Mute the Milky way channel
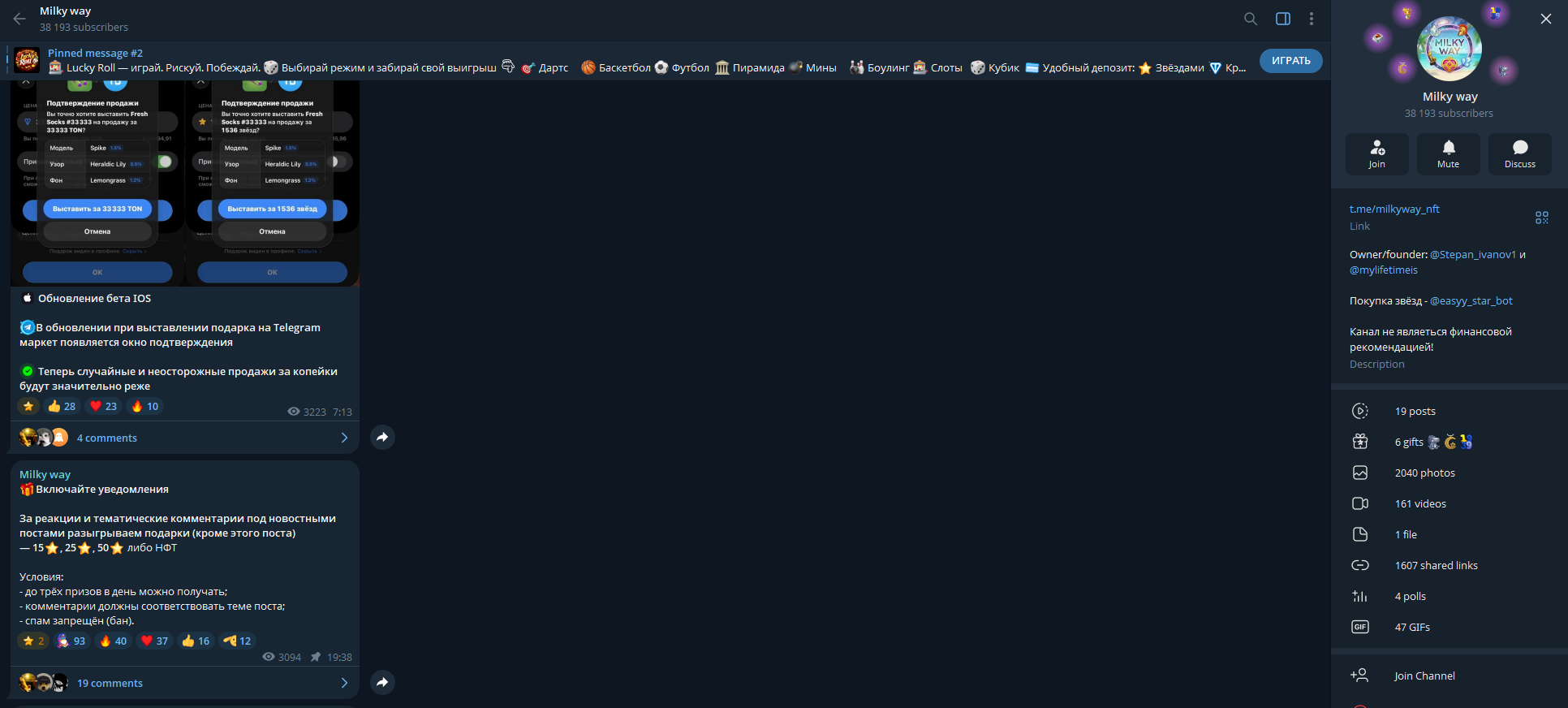This screenshot has width=1568, height=708. coord(1449,154)
